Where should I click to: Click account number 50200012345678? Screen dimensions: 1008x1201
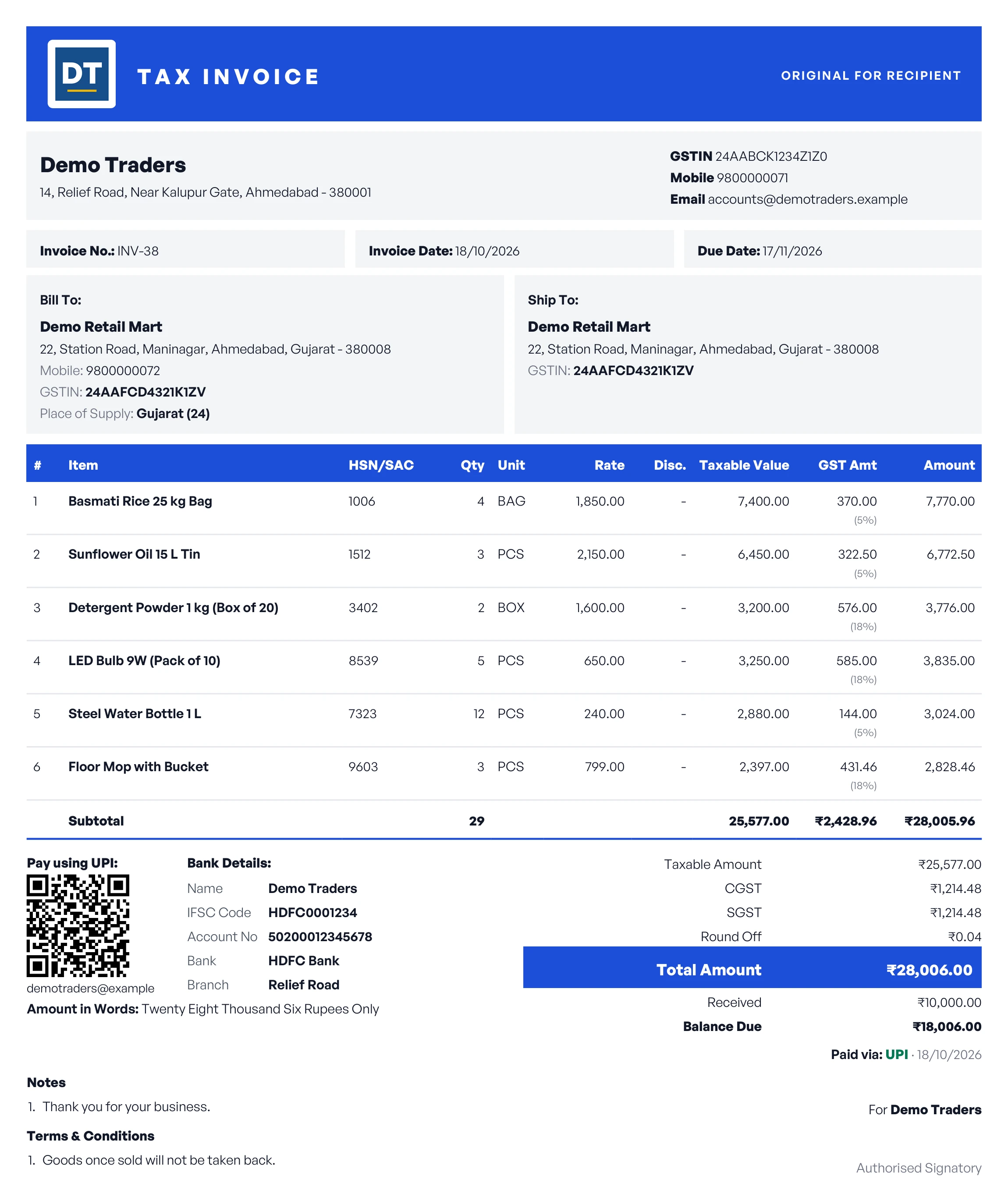pyautogui.click(x=320, y=936)
